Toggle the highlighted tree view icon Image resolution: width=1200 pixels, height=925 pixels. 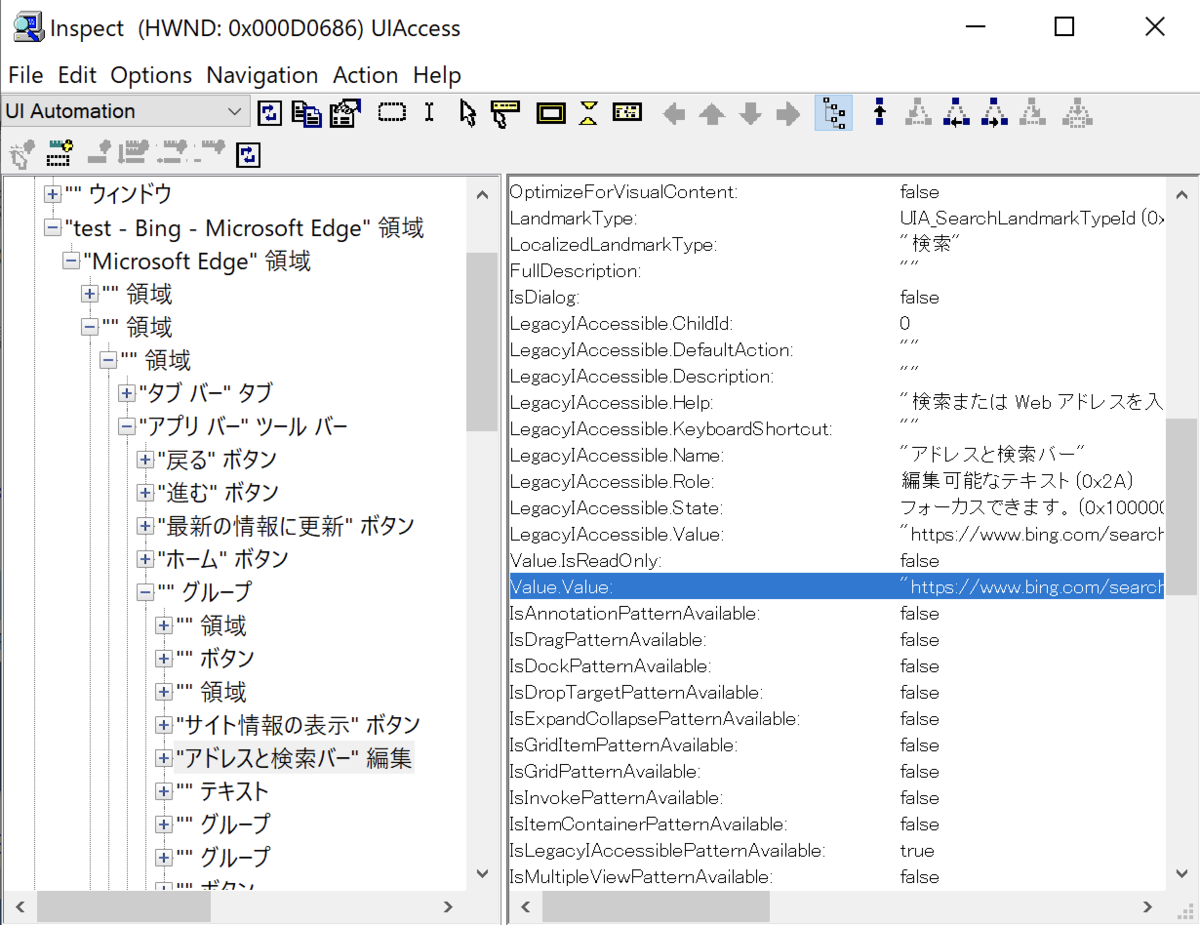834,113
